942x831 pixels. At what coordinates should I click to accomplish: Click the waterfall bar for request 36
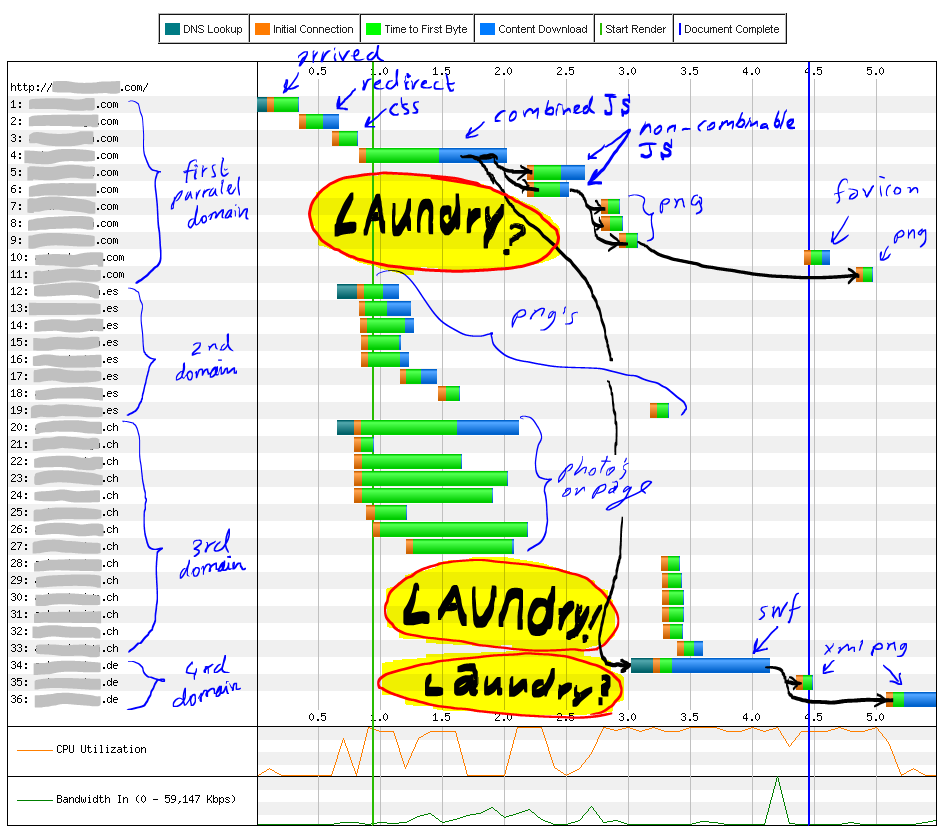[x=911, y=699]
